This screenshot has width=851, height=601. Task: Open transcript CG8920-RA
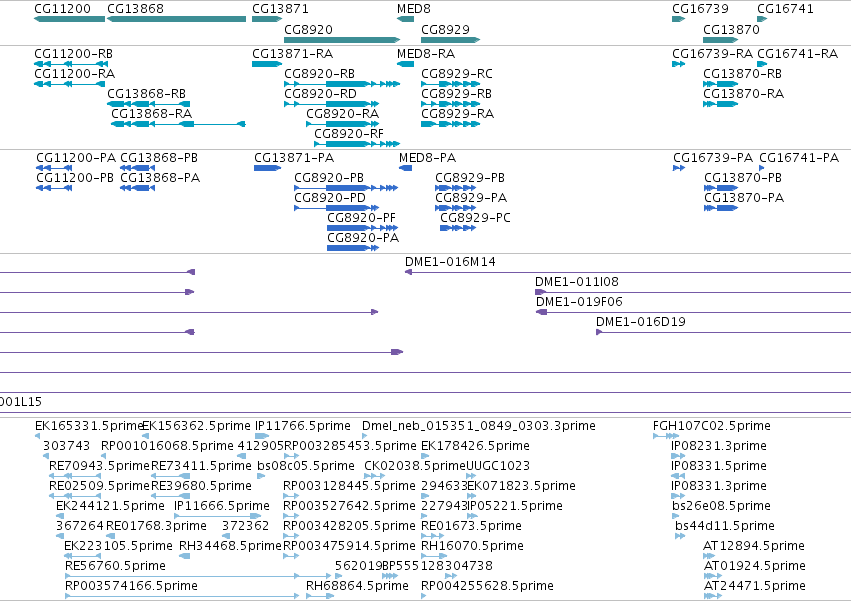[342, 114]
